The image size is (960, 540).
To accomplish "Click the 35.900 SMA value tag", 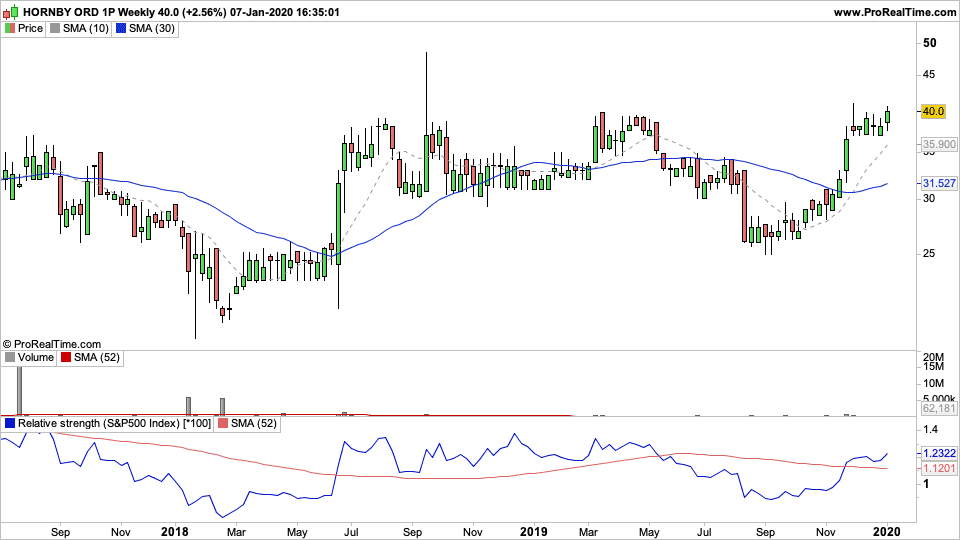I will (939, 144).
